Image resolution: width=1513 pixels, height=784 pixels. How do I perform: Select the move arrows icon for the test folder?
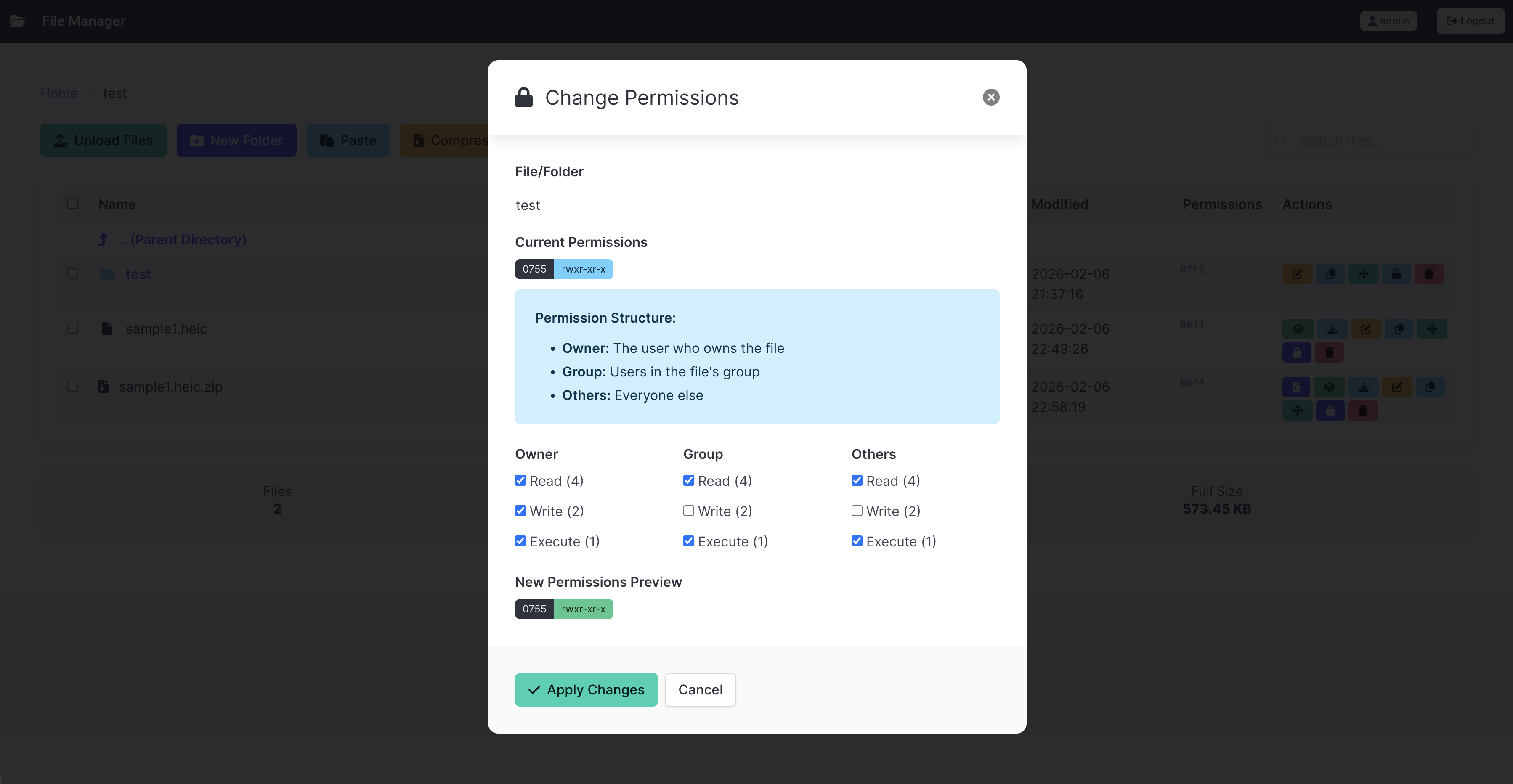(1364, 274)
